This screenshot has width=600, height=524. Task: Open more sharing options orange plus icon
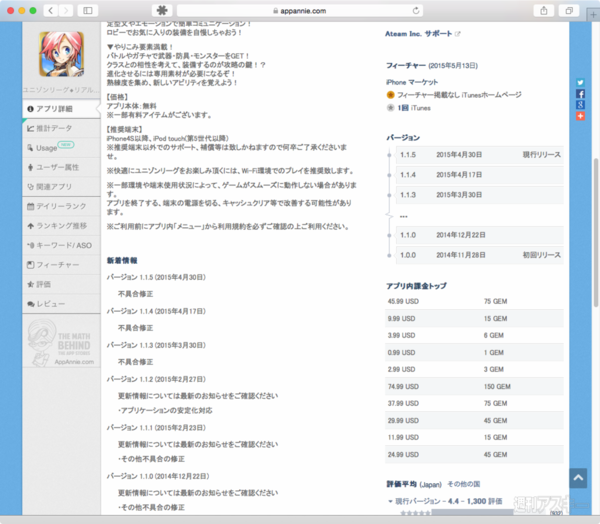580,116
